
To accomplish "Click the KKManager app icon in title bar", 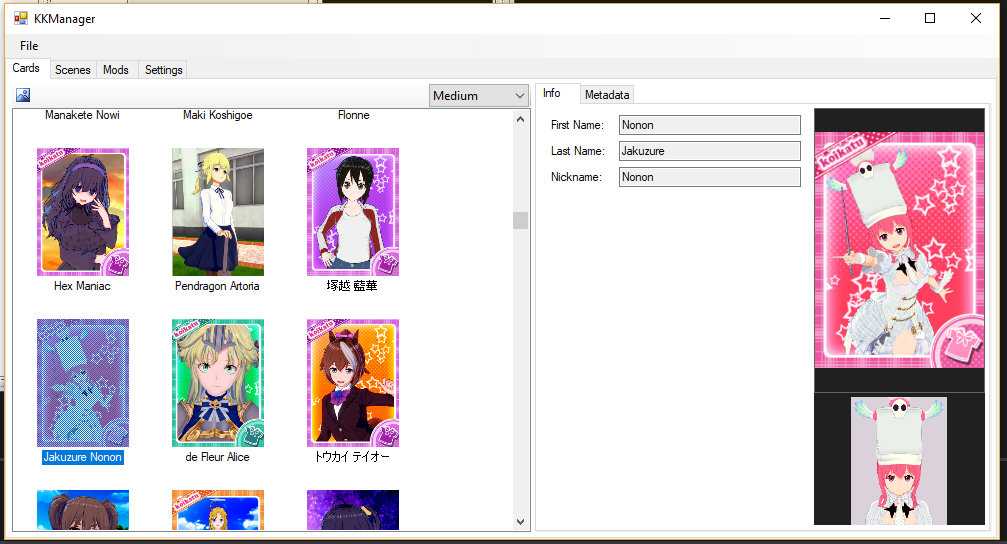I will click(21, 19).
